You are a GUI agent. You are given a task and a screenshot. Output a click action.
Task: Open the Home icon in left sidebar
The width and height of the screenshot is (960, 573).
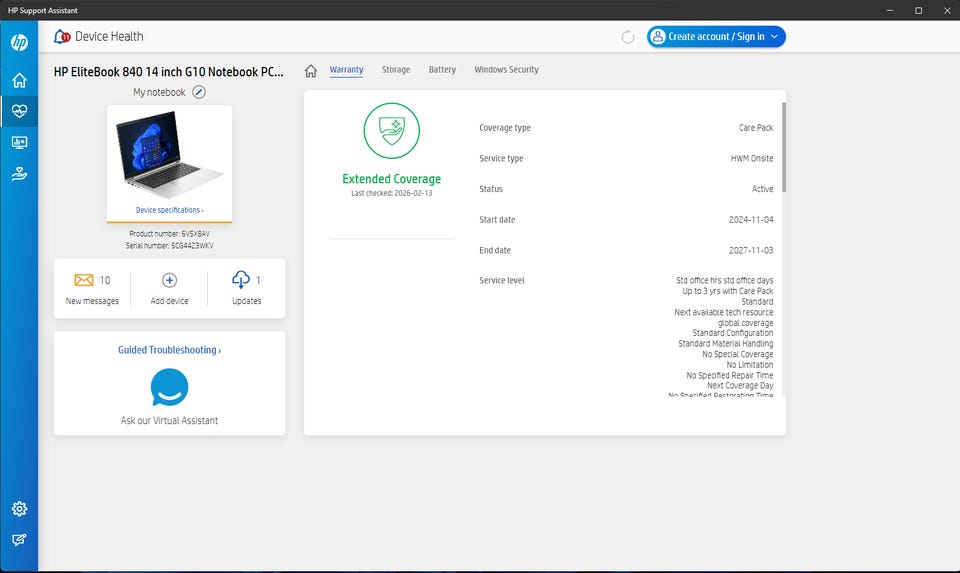[x=19, y=80]
